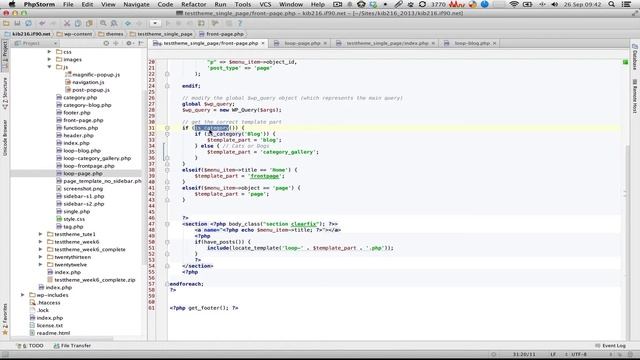Collapse the js folder
This screenshot has height=360, width=640.
click(49, 67)
